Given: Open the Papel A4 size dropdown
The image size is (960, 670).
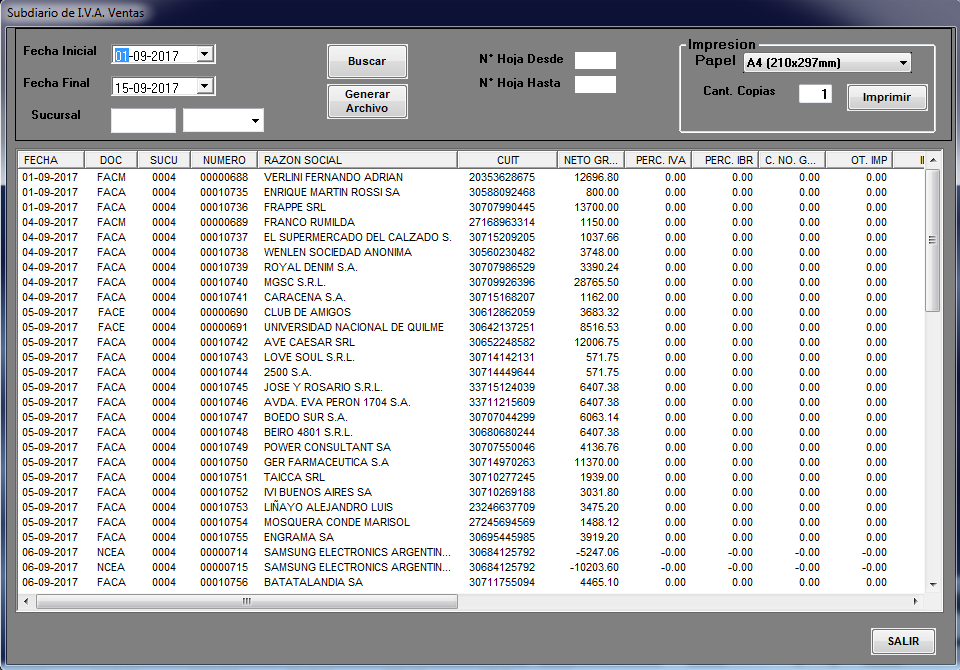Looking at the screenshot, I should point(903,62).
